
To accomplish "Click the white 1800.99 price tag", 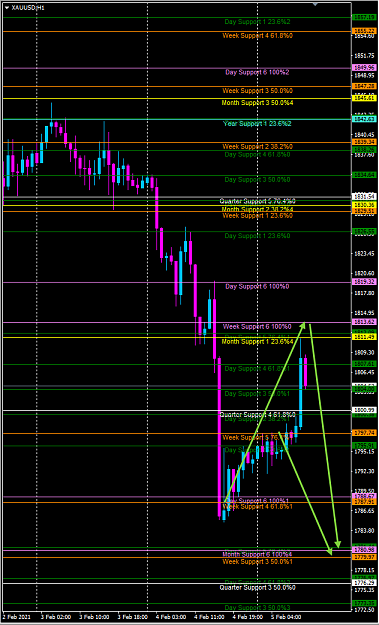I will click(363, 410).
